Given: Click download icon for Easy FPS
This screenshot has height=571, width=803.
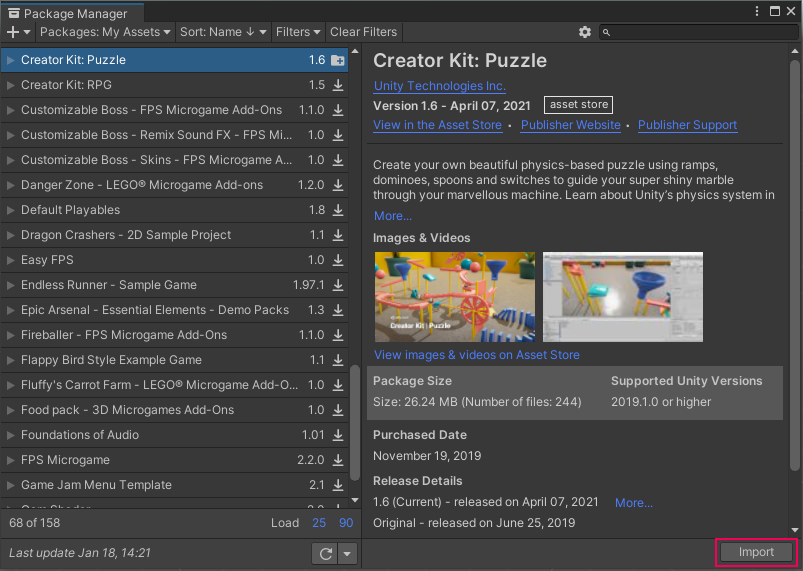Looking at the screenshot, I should (x=338, y=260).
